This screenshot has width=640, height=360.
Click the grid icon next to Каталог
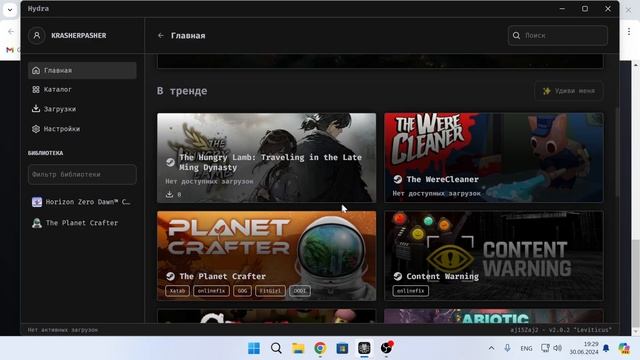36,89
